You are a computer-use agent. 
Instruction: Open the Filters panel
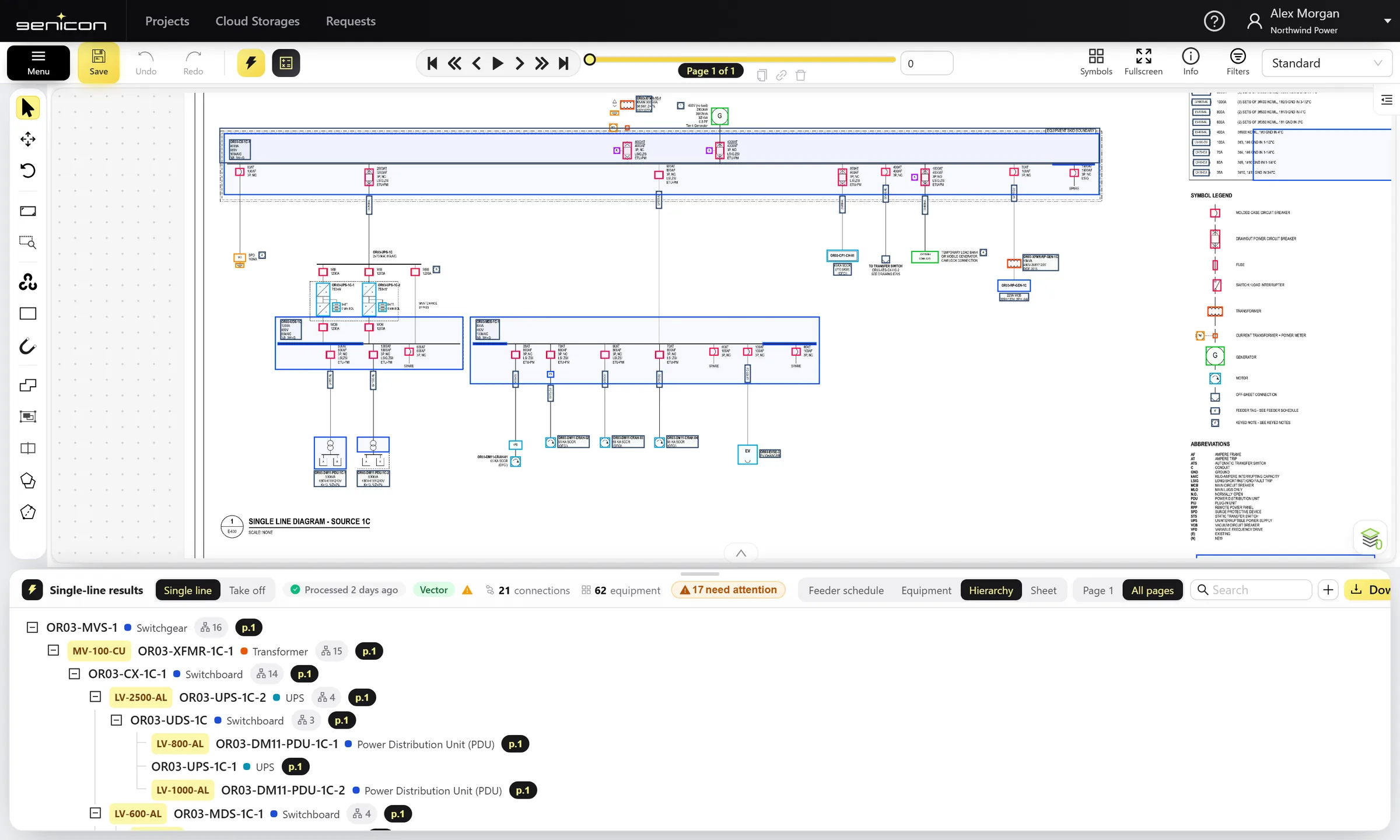(x=1237, y=62)
